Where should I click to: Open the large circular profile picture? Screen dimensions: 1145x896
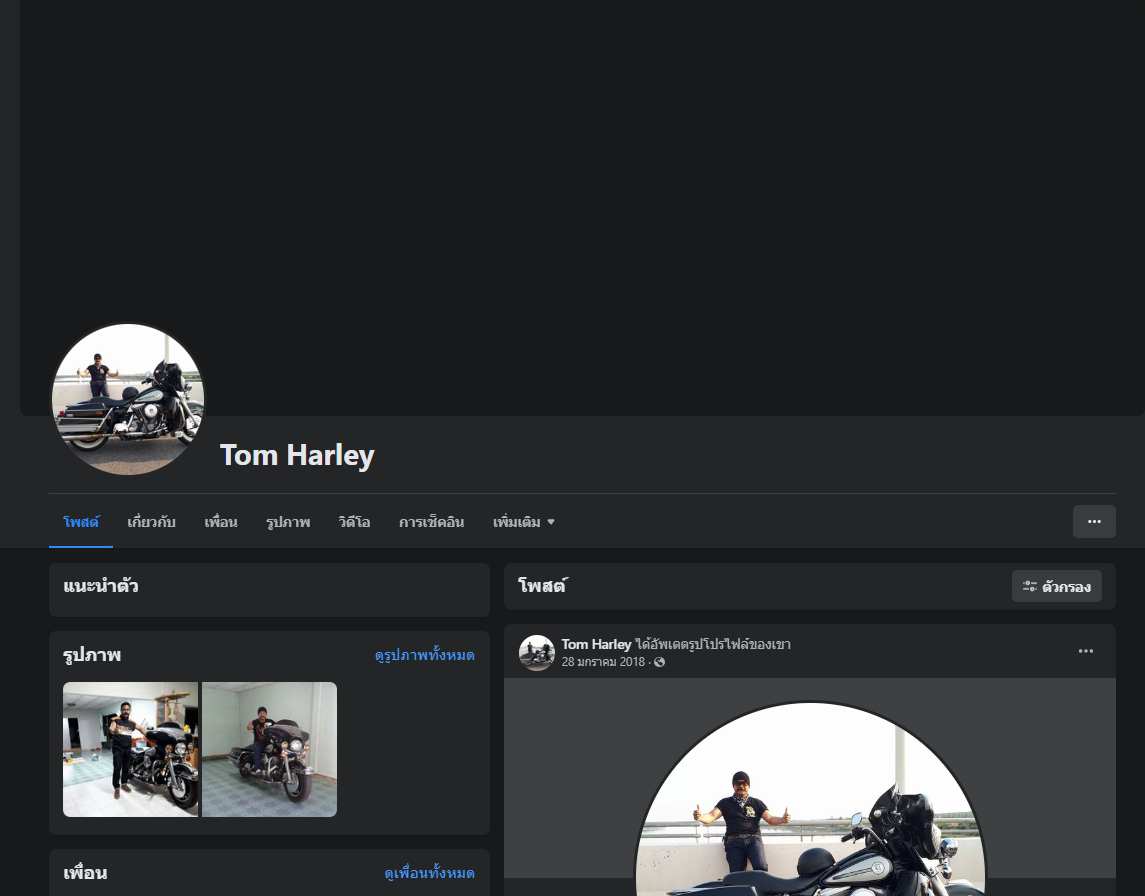coord(129,399)
